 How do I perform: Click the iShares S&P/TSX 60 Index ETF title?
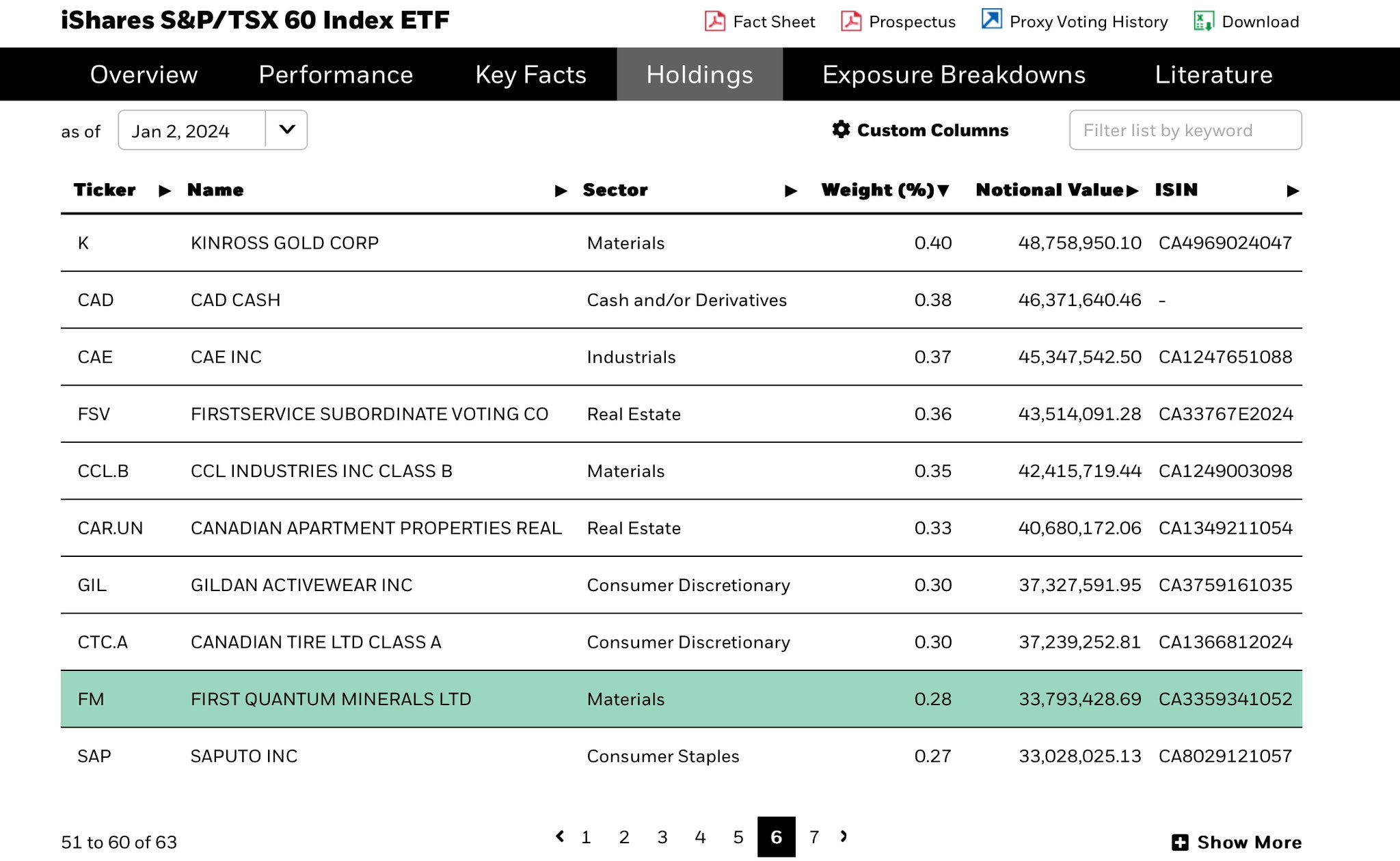255,20
